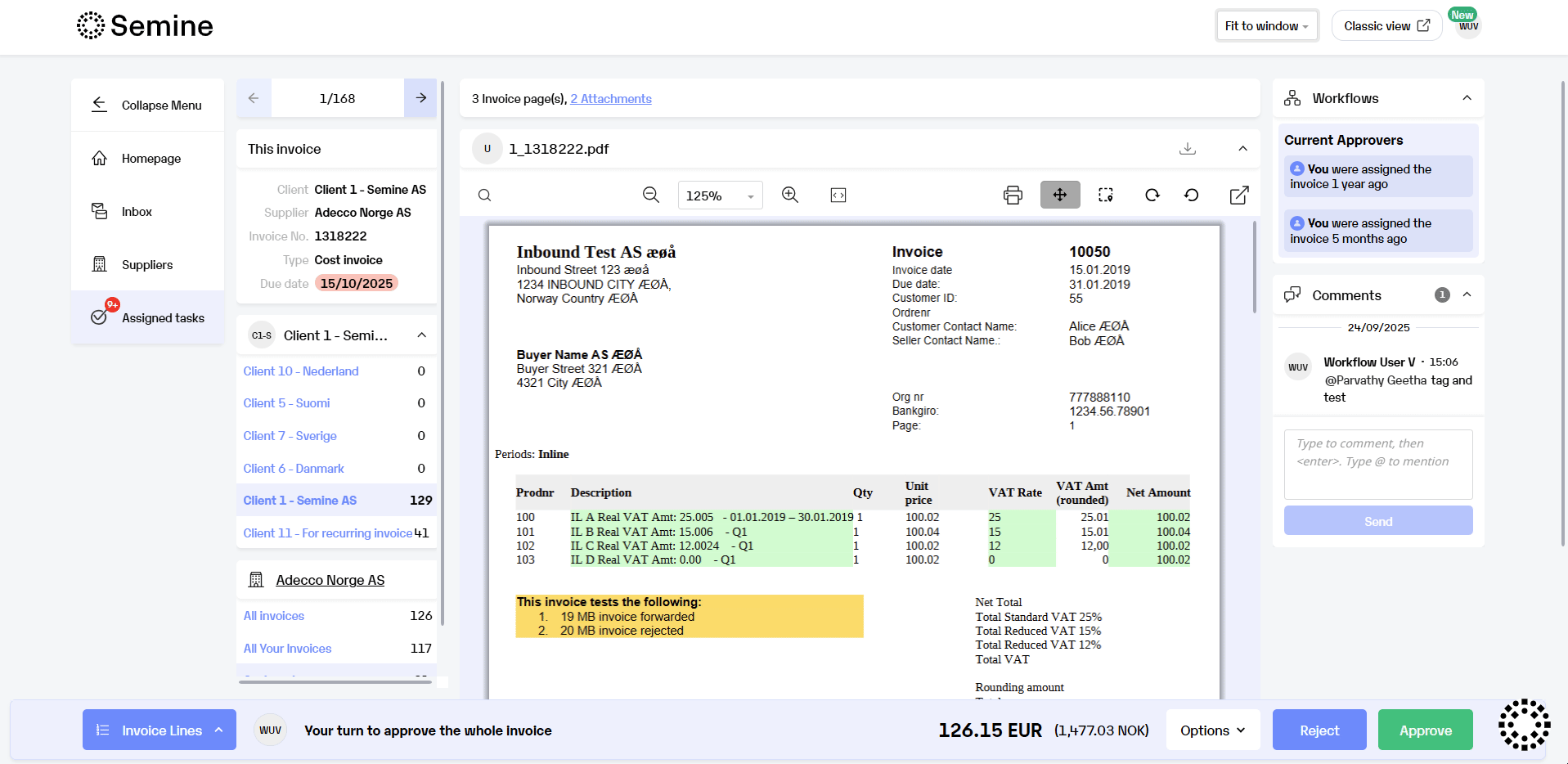Type in the comment input field
This screenshot has height=764, width=1568.
coord(1377,462)
